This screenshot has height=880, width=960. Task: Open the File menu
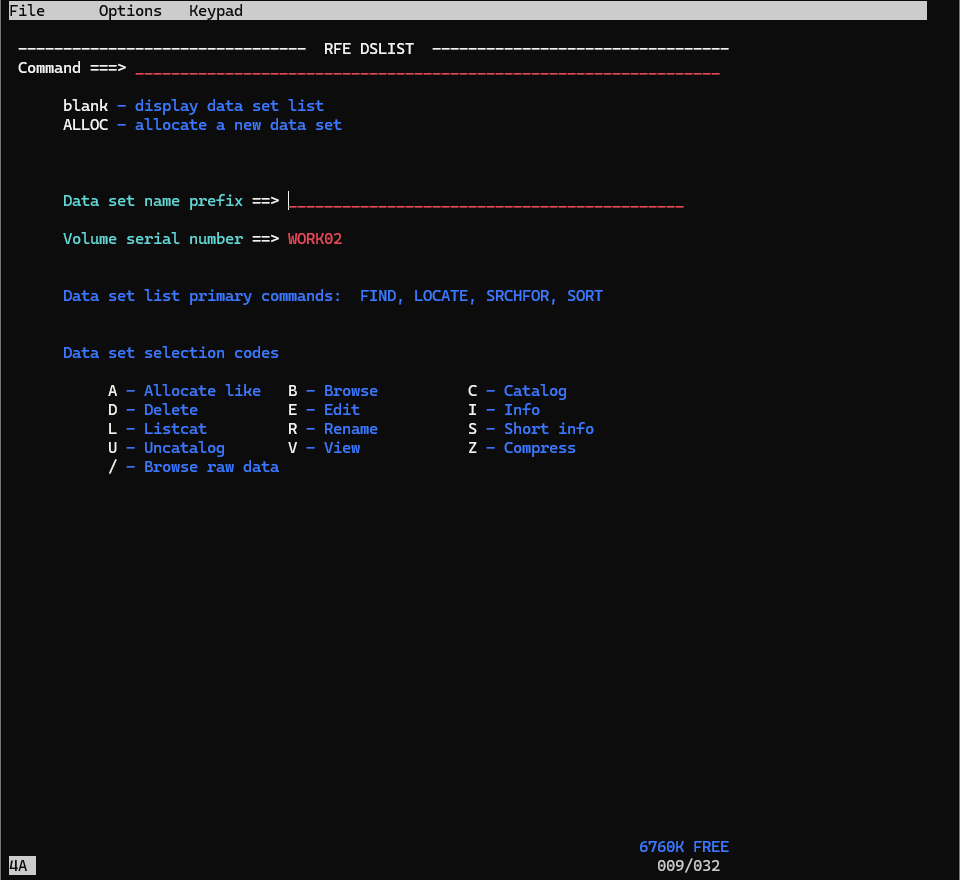[x=27, y=11]
